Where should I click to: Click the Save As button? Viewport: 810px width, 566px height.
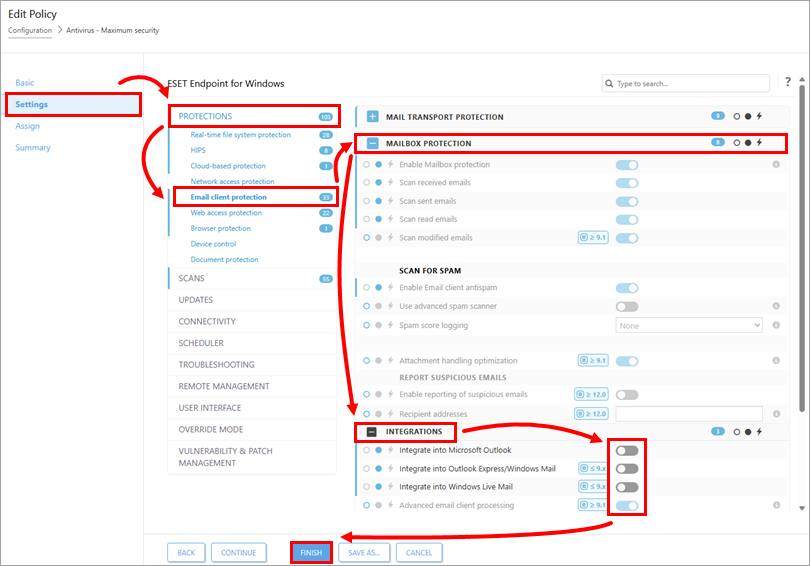coord(364,553)
